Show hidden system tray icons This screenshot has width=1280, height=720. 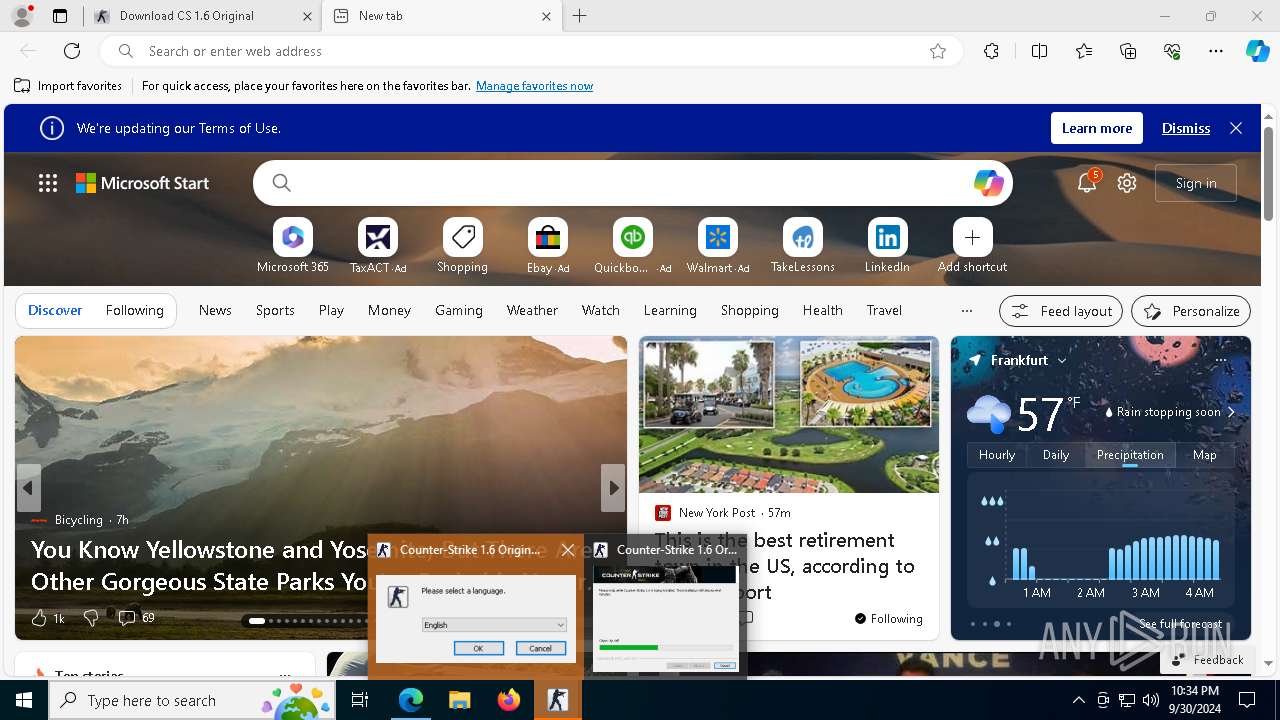point(1078,700)
